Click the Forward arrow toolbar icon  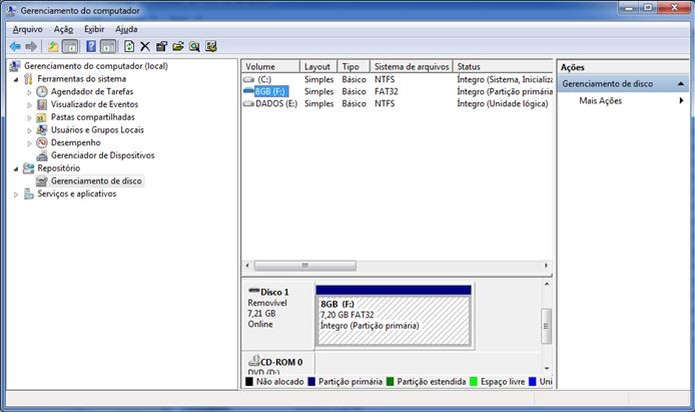click(x=31, y=46)
